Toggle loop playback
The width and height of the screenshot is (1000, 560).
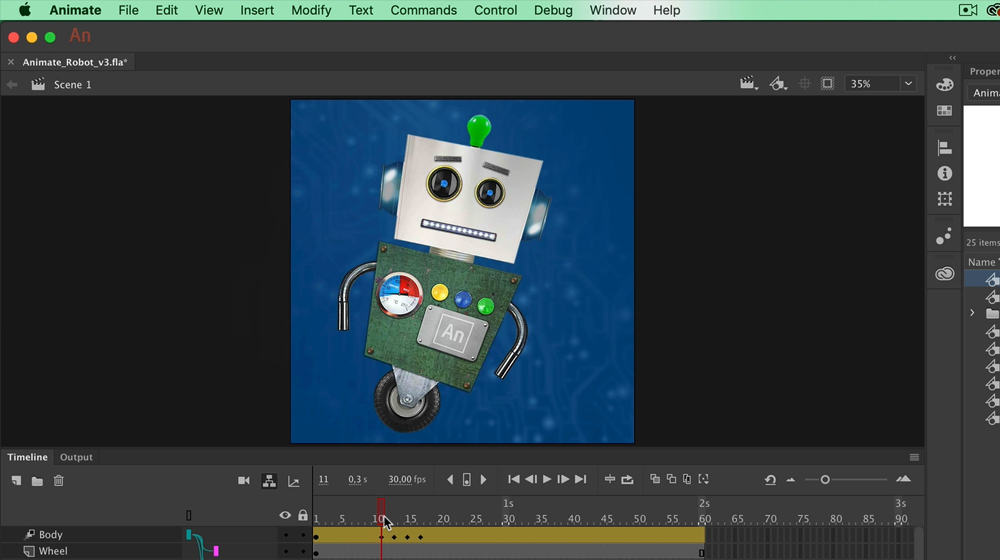(628, 480)
